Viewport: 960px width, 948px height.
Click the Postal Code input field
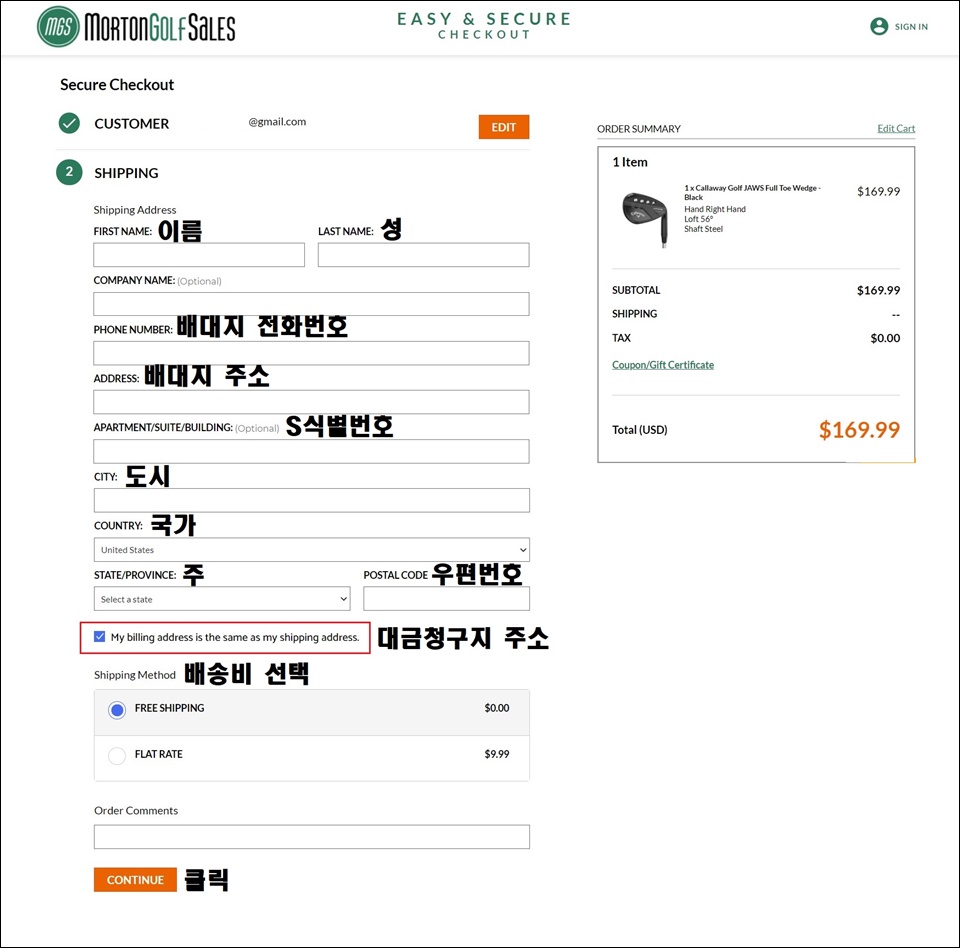(x=446, y=598)
